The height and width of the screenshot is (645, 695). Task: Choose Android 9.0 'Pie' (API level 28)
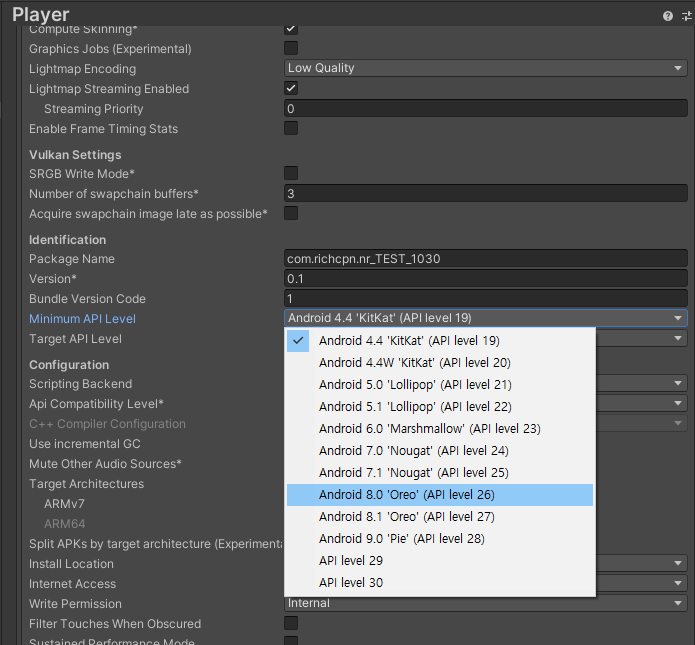[440, 539]
